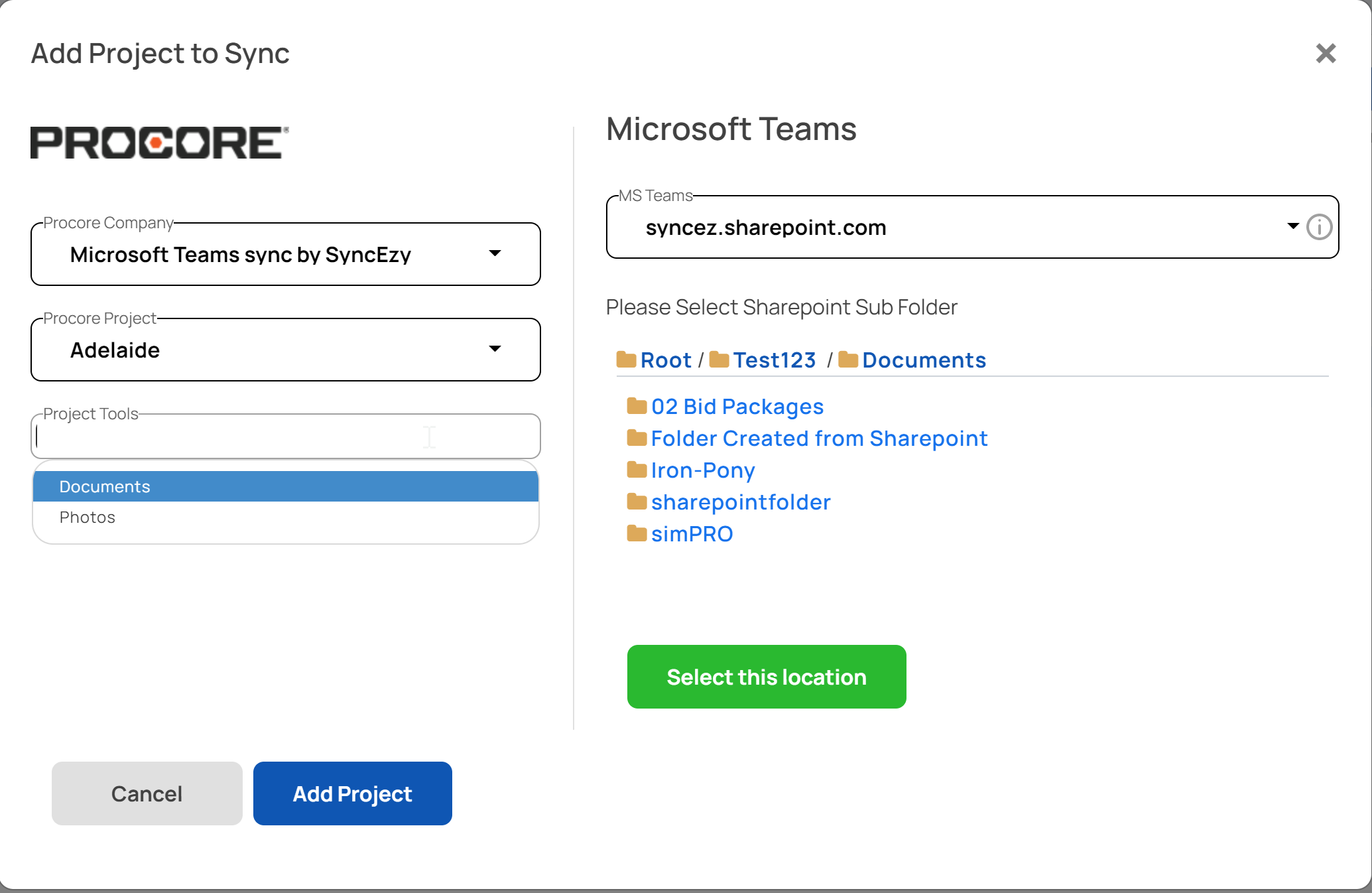Viewport: 1372px width, 893px height.
Task: Click the Documents breadcrumb folder icon
Action: coord(848,360)
